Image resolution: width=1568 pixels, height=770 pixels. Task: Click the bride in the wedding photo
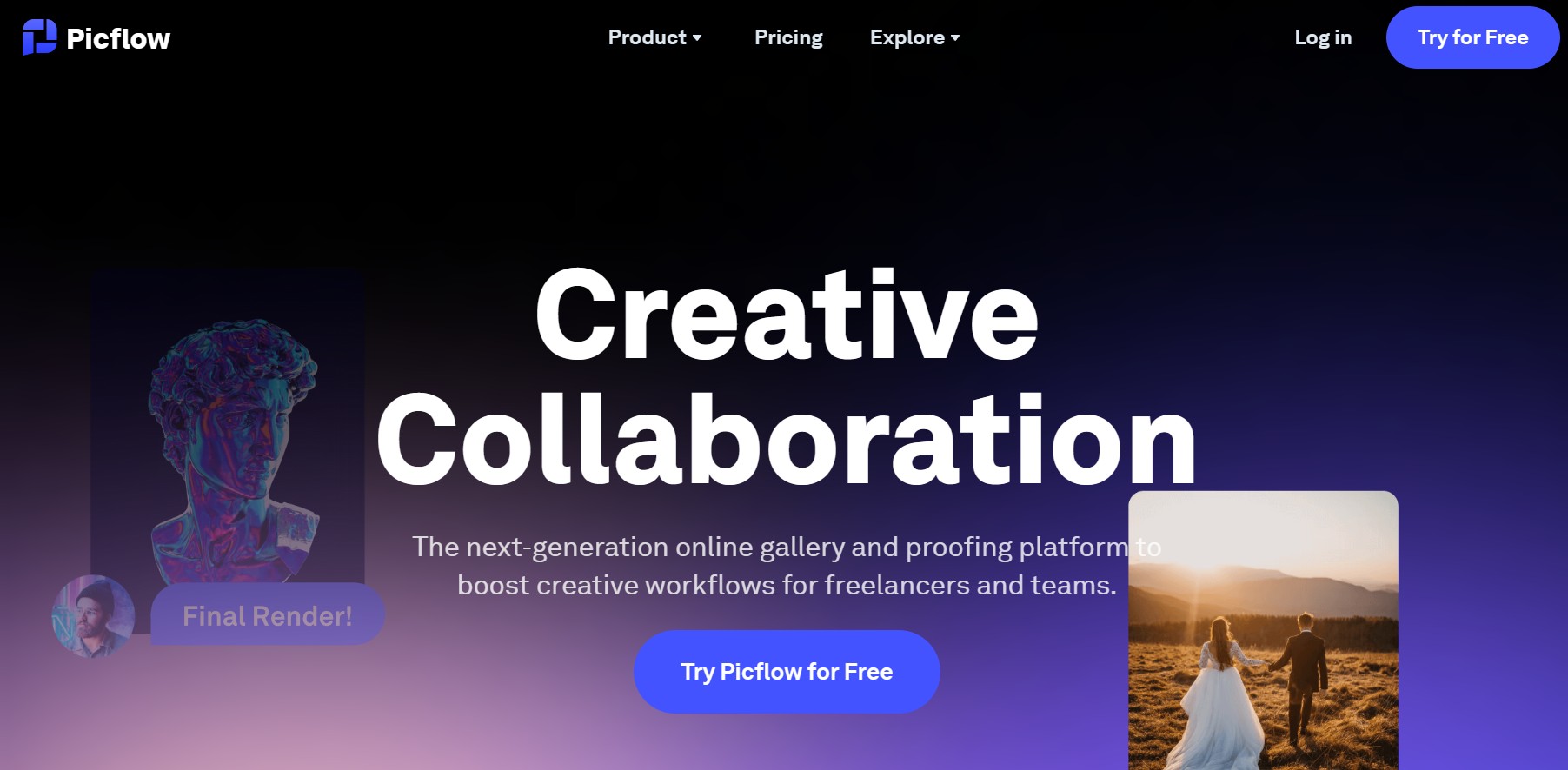pos(1217,695)
